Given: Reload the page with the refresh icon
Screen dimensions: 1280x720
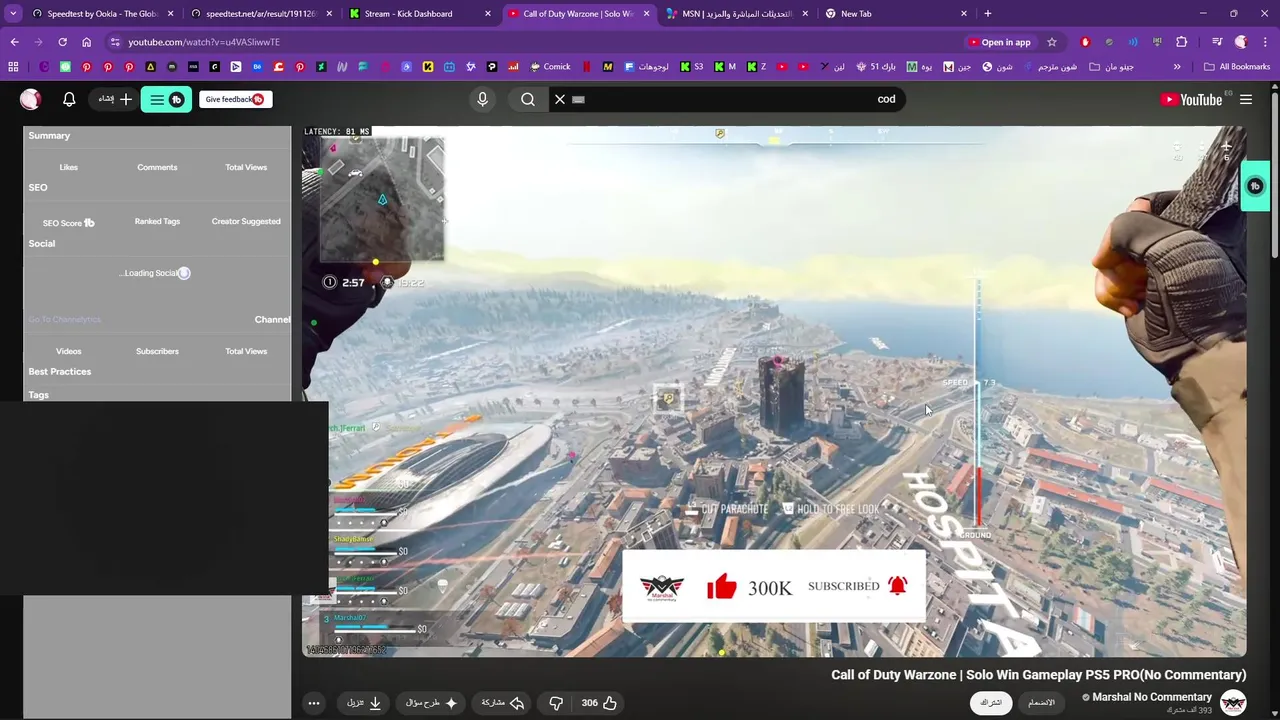Looking at the screenshot, I should pyautogui.click(x=62, y=42).
